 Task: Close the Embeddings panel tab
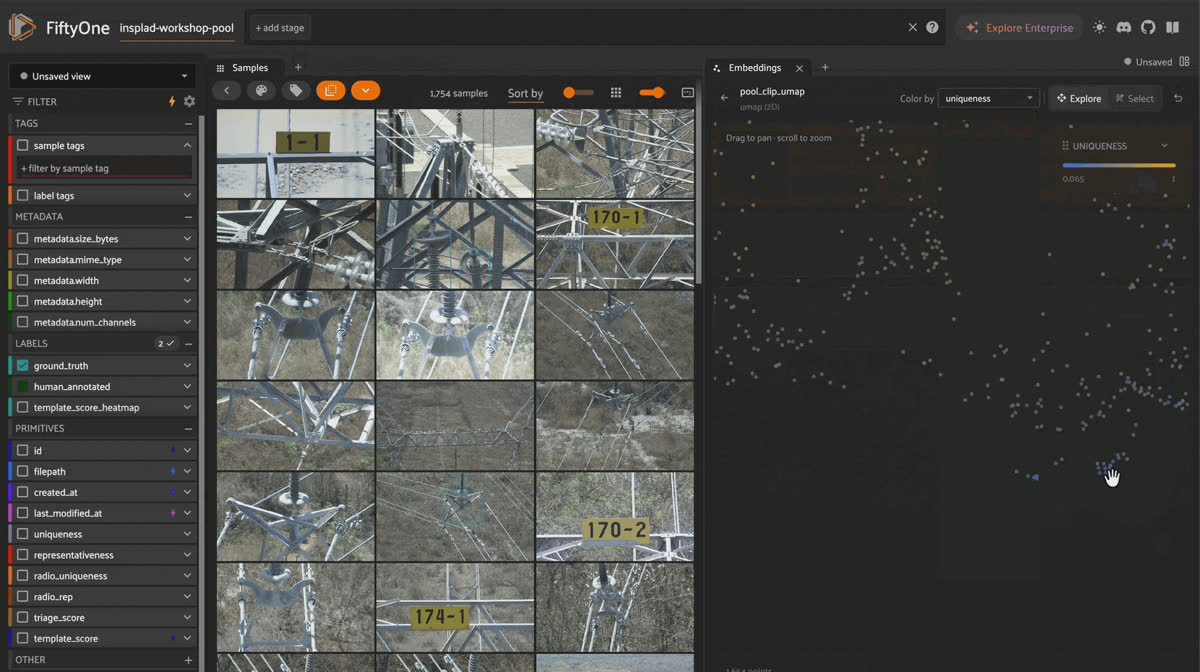[x=799, y=68]
